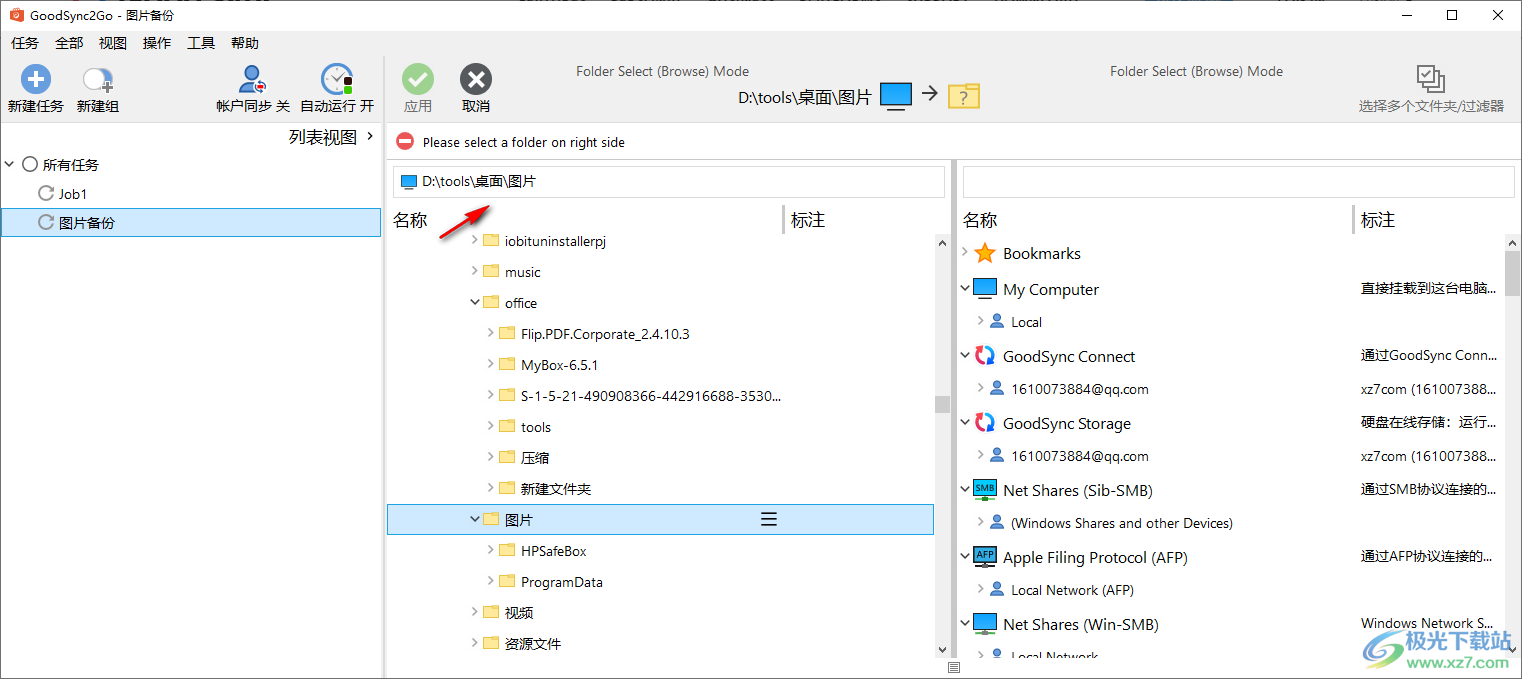
Task: Open the 帮助 menu
Action: (245, 43)
